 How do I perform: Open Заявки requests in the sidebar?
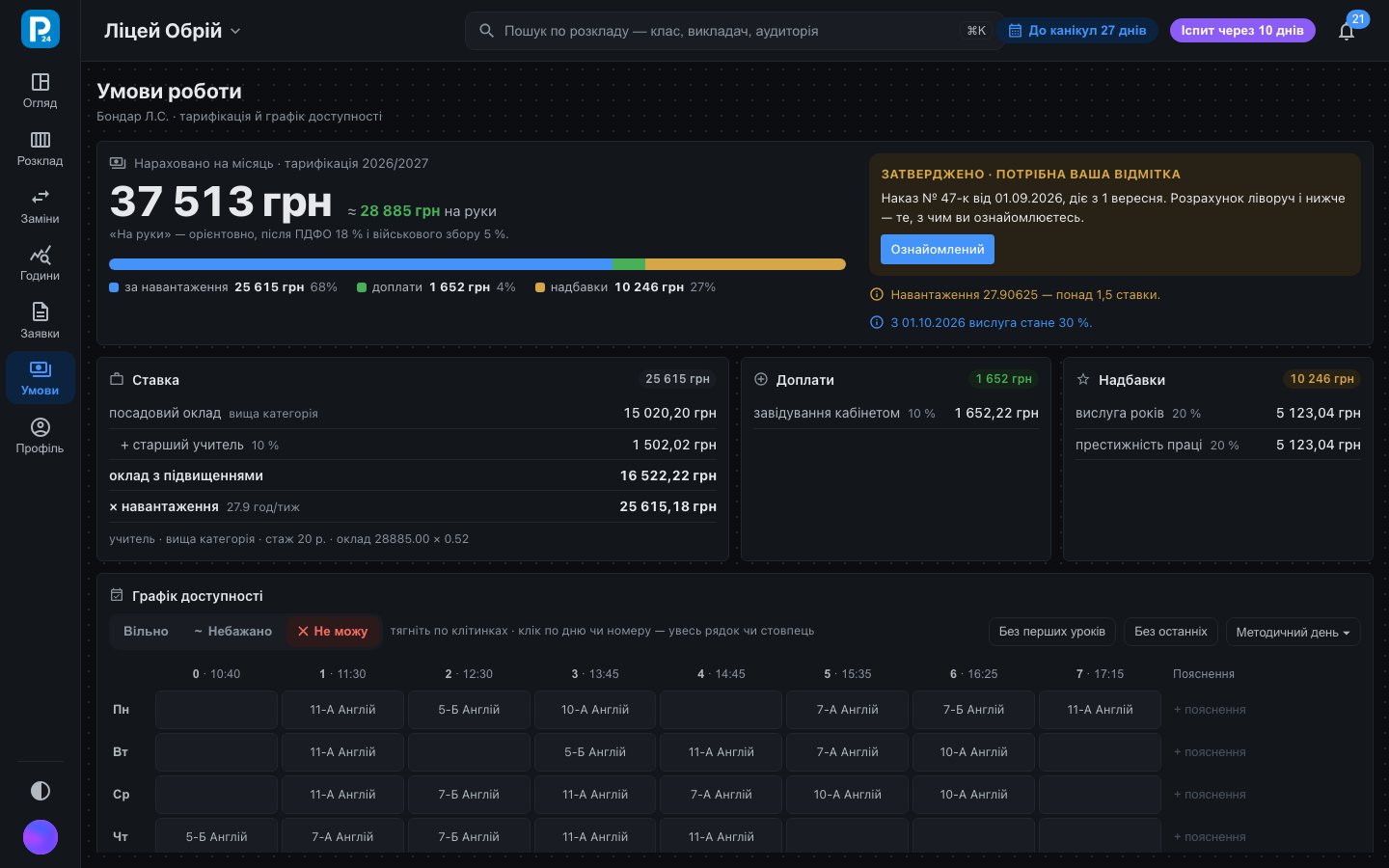[x=40, y=321]
